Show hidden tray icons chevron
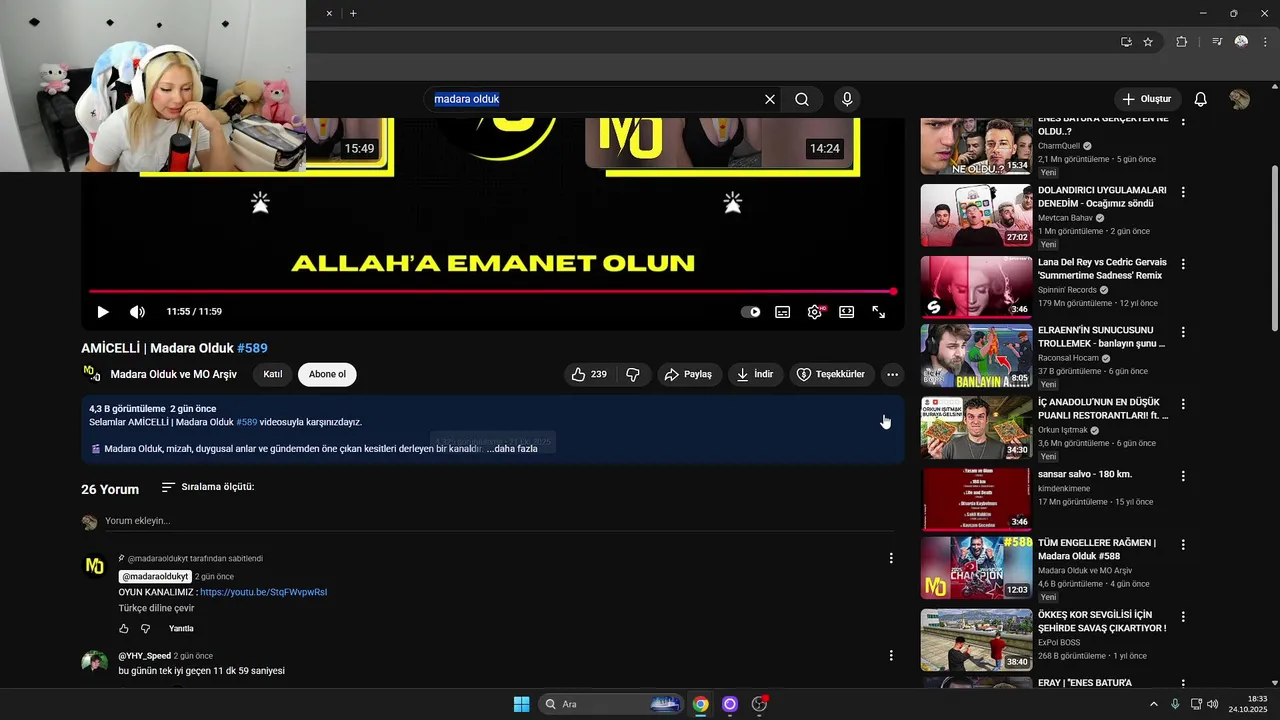 1154,704
